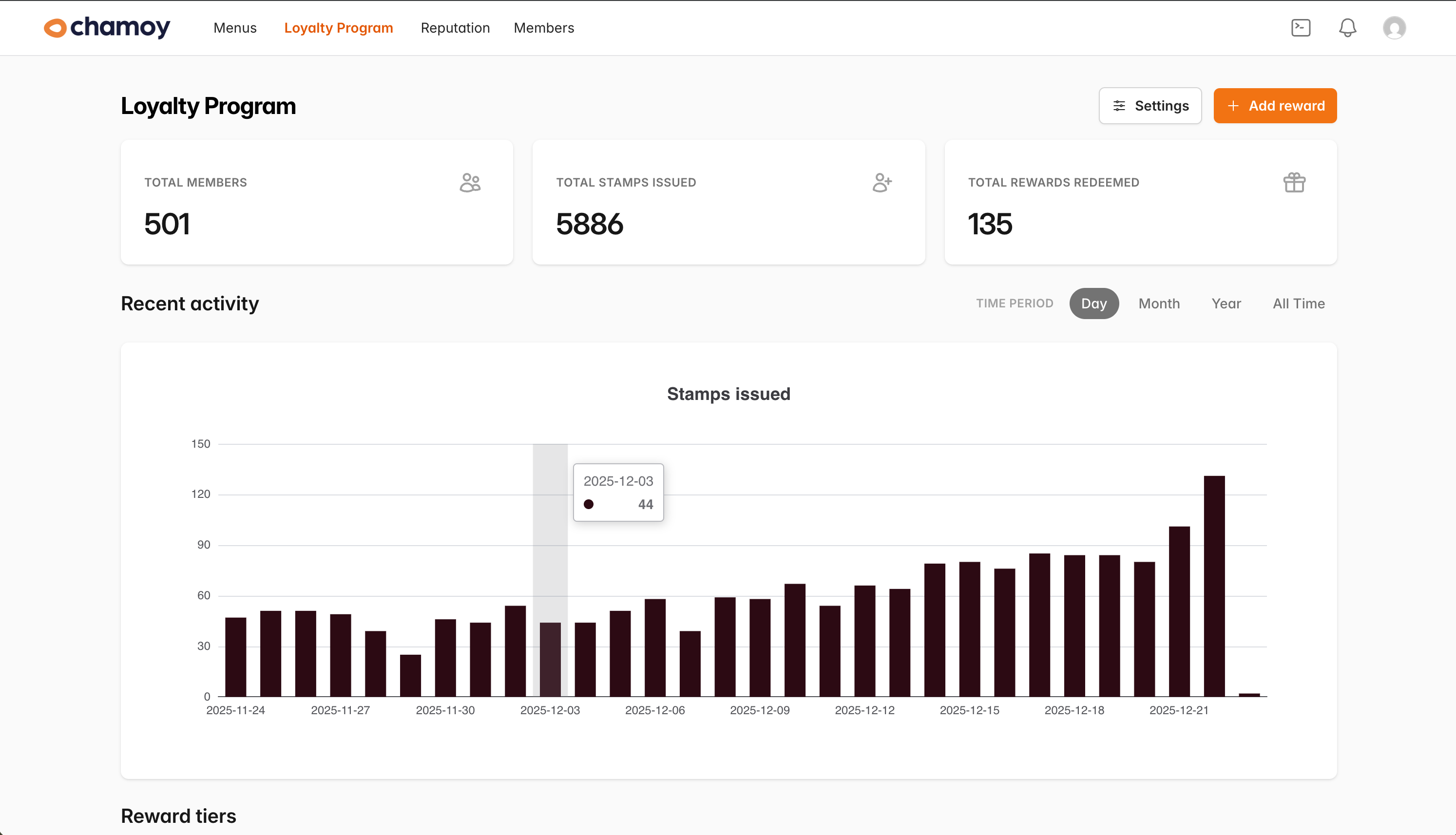Viewport: 1456px width, 835px height.
Task: Open the profile avatar menu
Action: pyautogui.click(x=1396, y=28)
